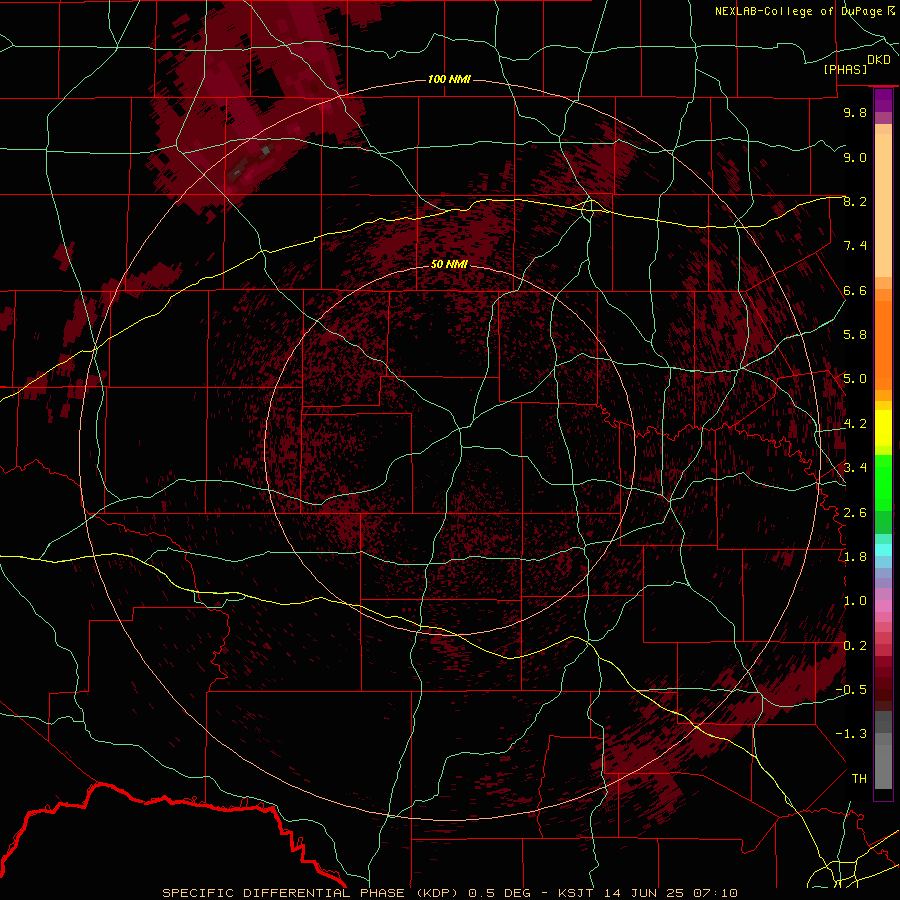Viewport: 900px width, 900px height.
Task: Pick the bright green band of the color bar
Action: coord(883,482)
